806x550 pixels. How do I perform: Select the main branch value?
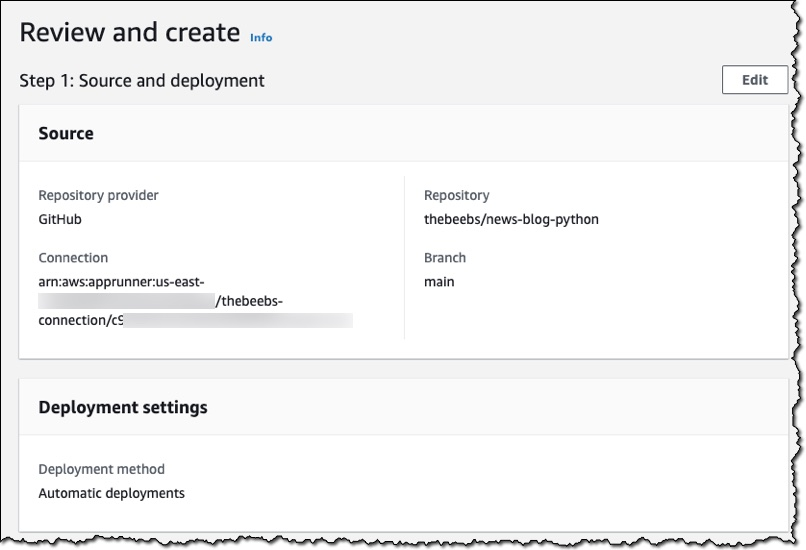(439, 281)
